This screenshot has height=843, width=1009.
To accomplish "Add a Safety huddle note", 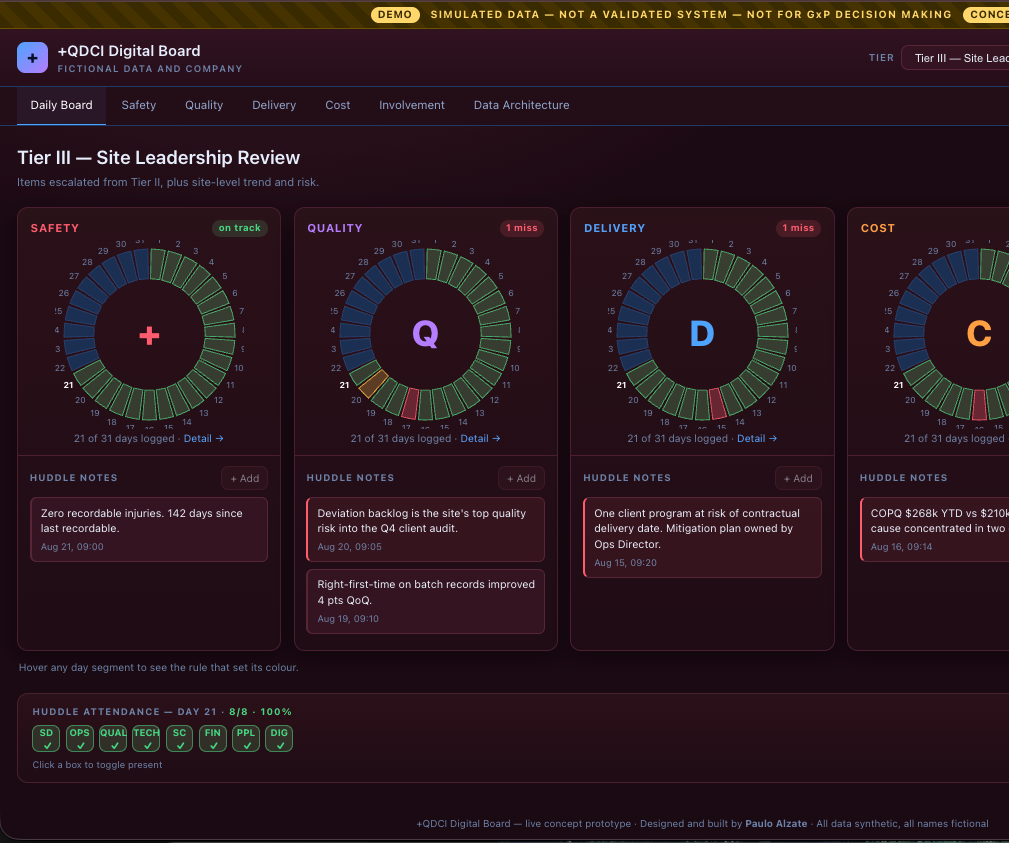I will [x=245, y=478].
